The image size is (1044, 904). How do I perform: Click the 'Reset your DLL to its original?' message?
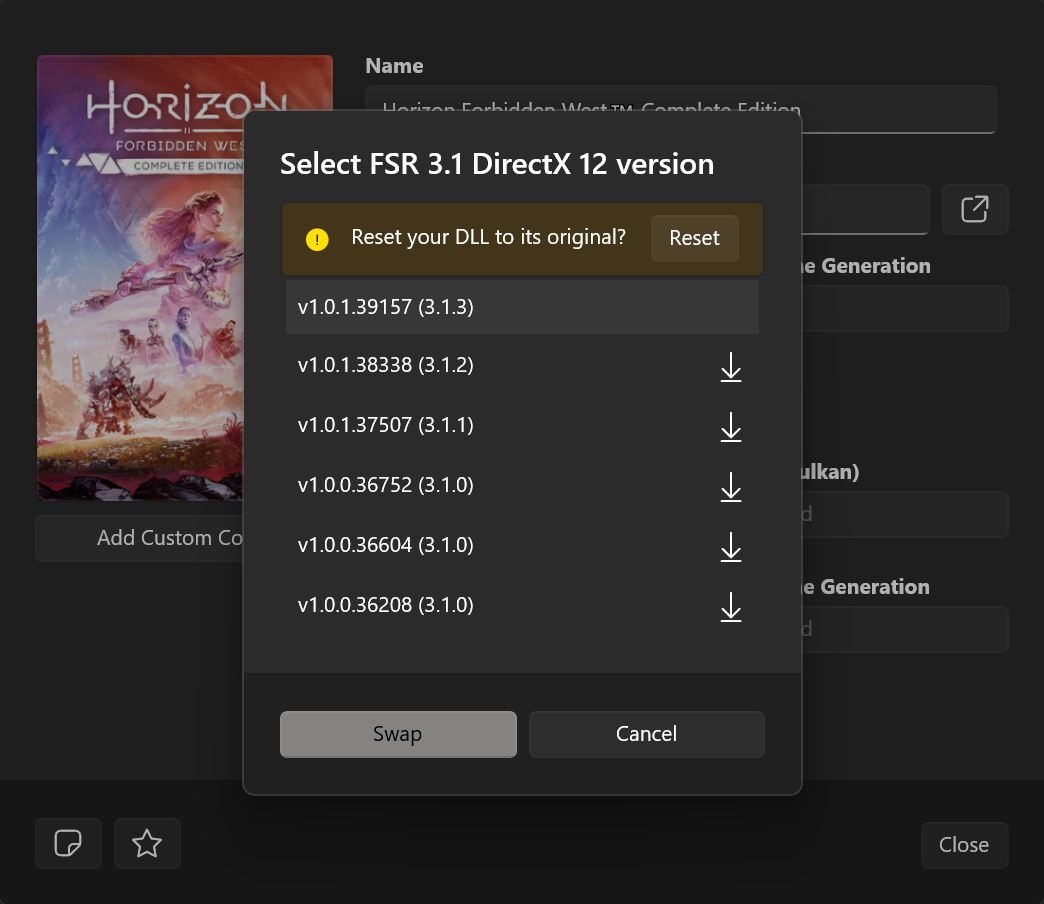(x=488, y=237)
